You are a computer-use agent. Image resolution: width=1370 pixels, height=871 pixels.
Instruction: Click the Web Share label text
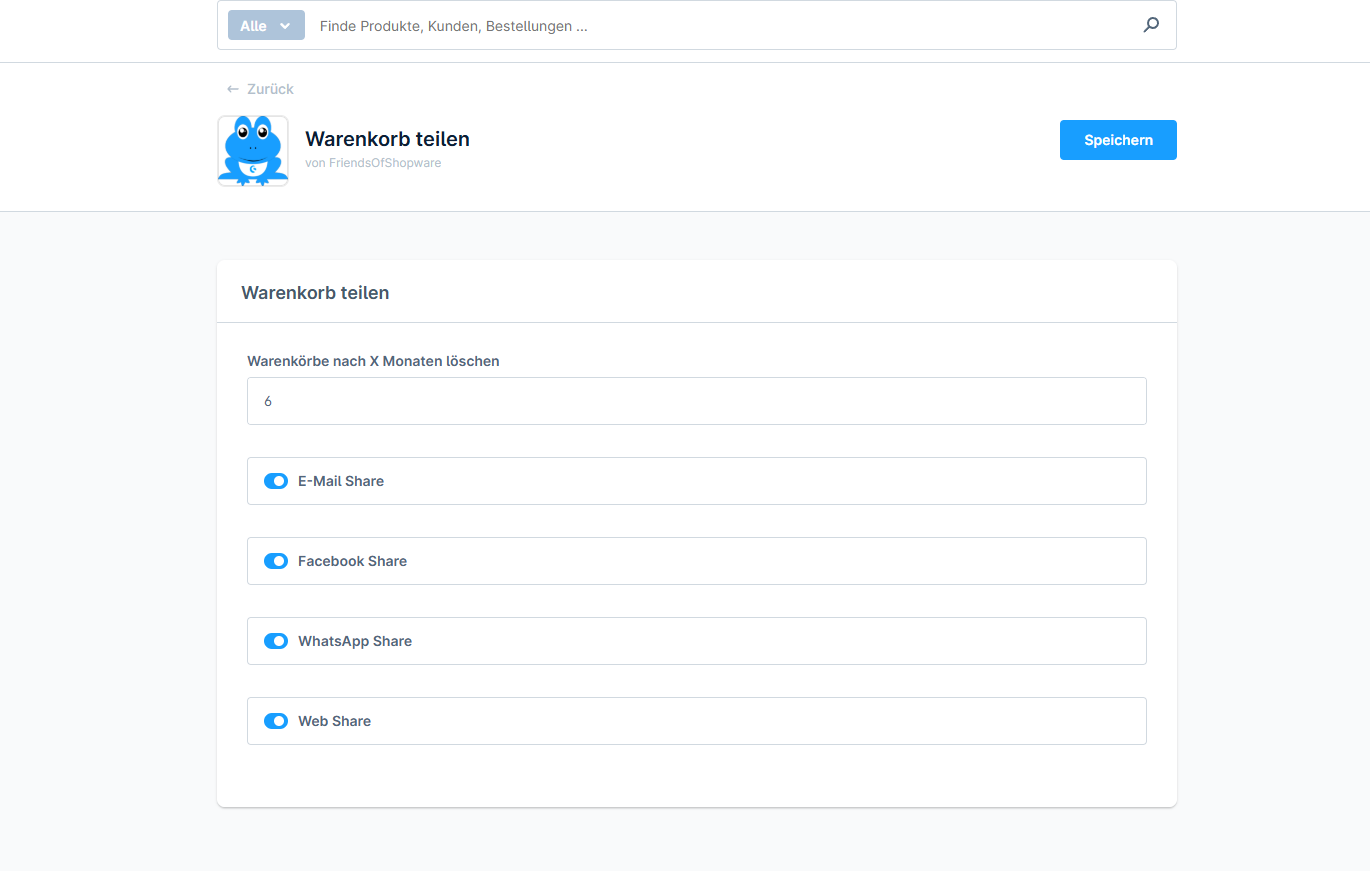coord(334,721)
